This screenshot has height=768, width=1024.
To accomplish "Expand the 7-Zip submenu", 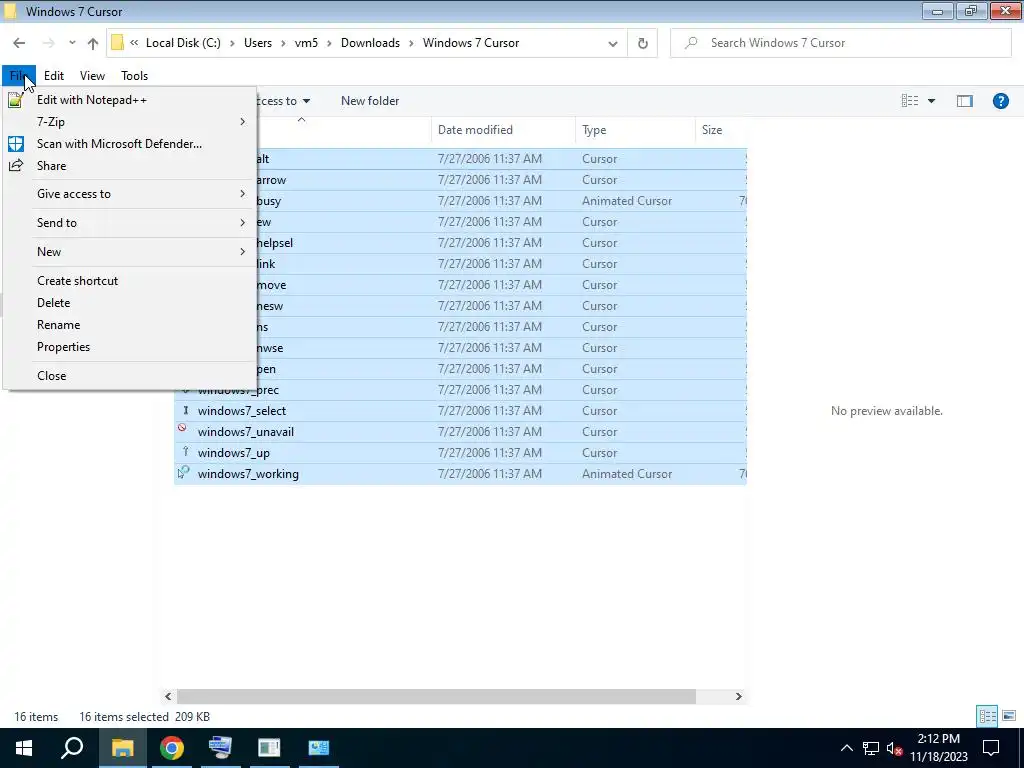I will [129, 121].
